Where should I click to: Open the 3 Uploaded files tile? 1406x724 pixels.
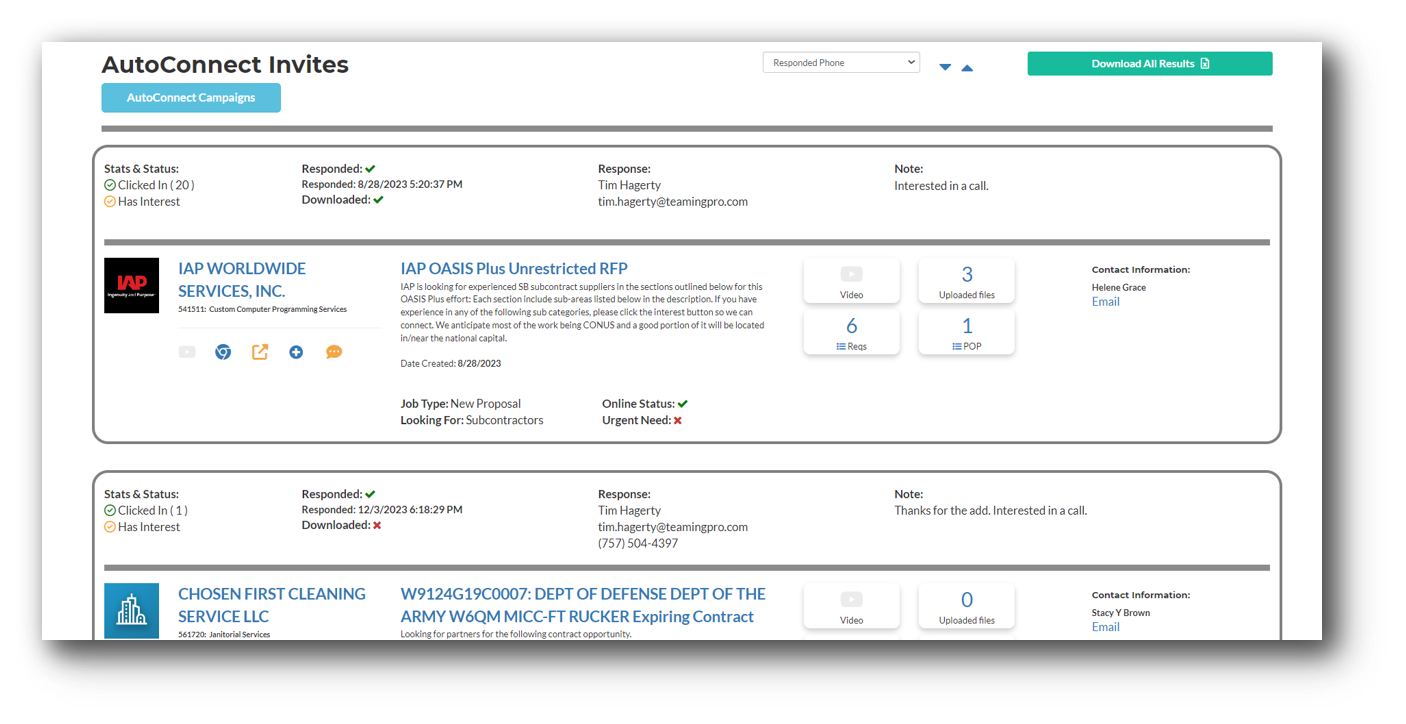pyautogui.click(x=966, y=281)
